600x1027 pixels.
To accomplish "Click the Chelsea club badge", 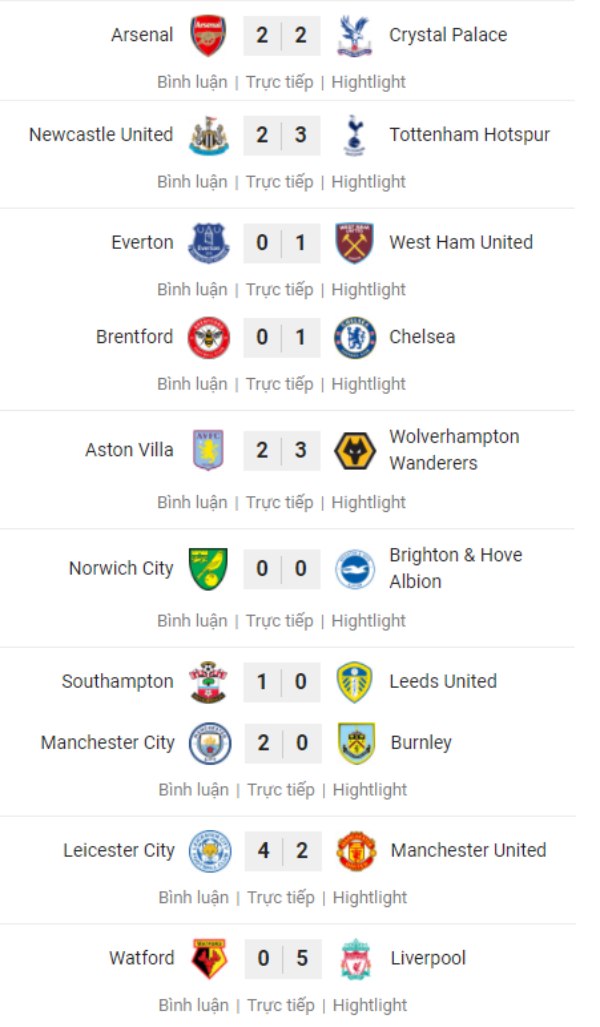I will [x=354, y=338].
